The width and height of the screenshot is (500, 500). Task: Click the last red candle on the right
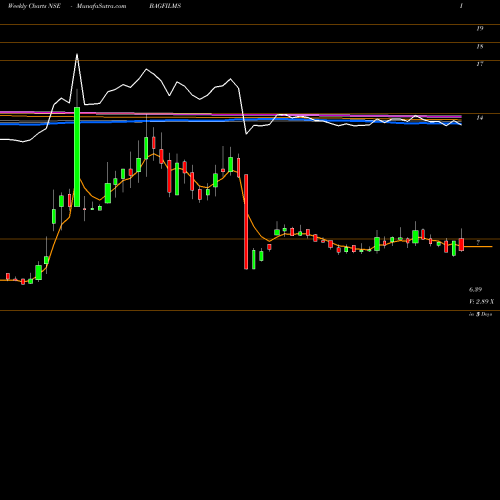461,244
